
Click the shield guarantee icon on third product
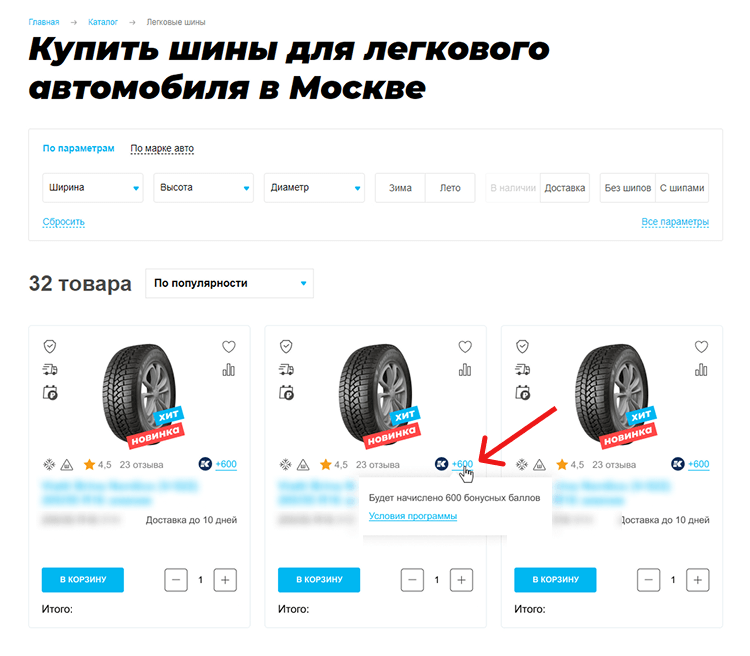click(522, 346)
